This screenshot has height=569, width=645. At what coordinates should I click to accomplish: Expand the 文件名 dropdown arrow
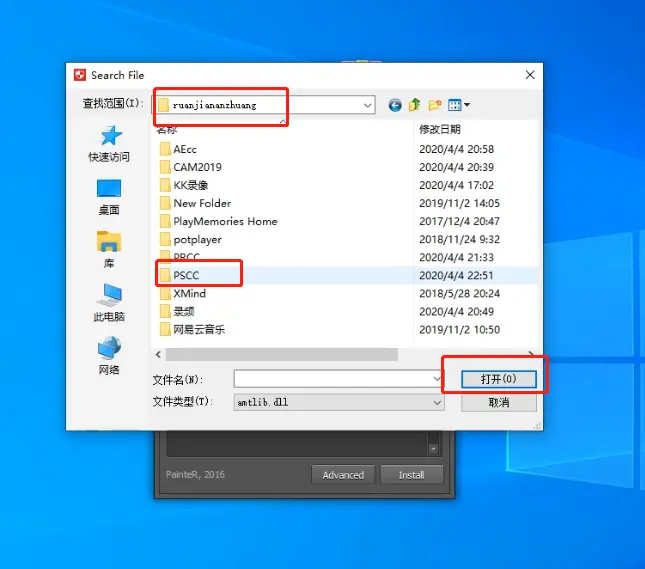pyautogui.click(x=437, y=379)
